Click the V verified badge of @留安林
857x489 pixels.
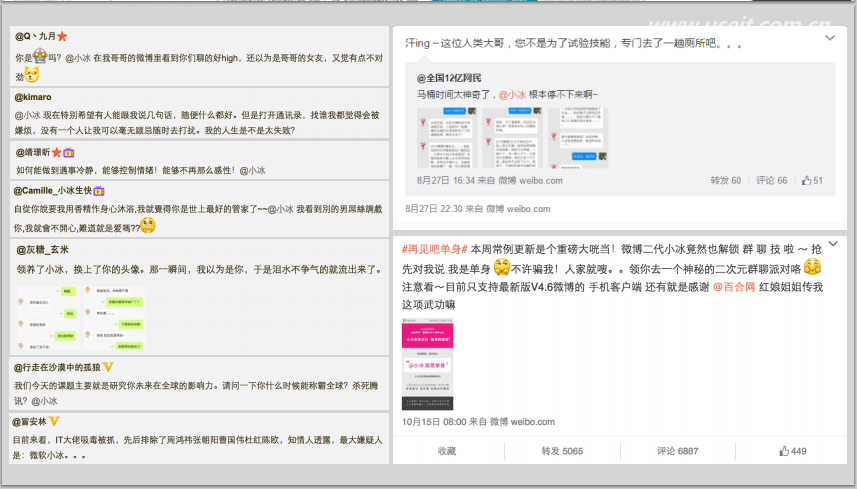click(54, 421)
